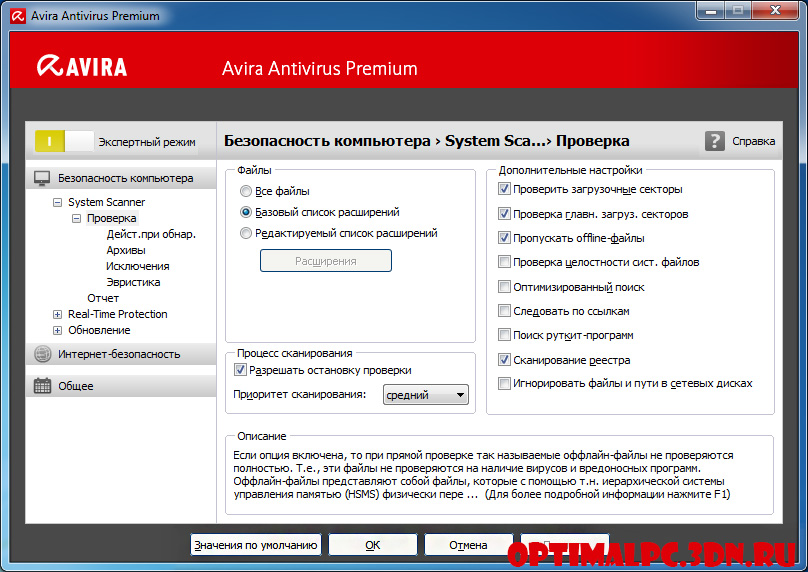Uncheck Проверить загрузочные секторы
Viewport: 808px width, 572px height.
[x=504, y=189]
